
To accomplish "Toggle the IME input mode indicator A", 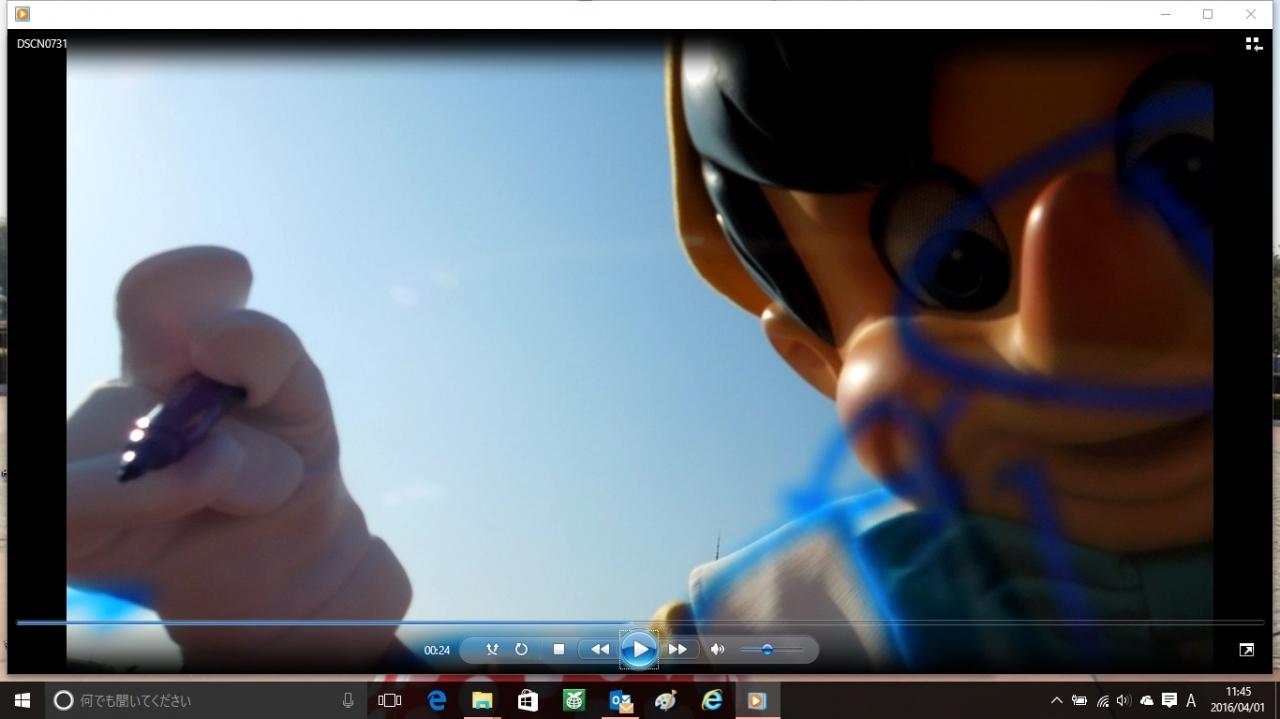I will click(1191, 701).
